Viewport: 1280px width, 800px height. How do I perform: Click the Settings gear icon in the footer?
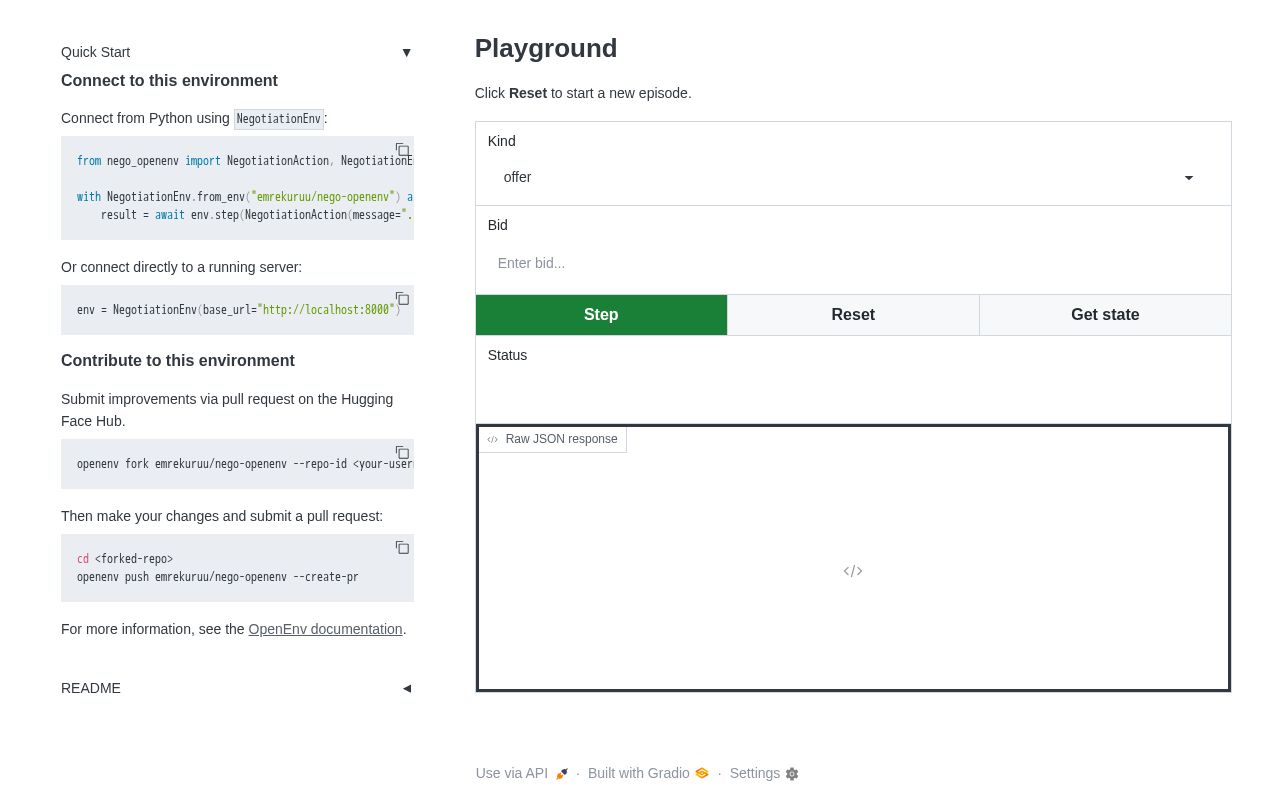click(792, 774)
